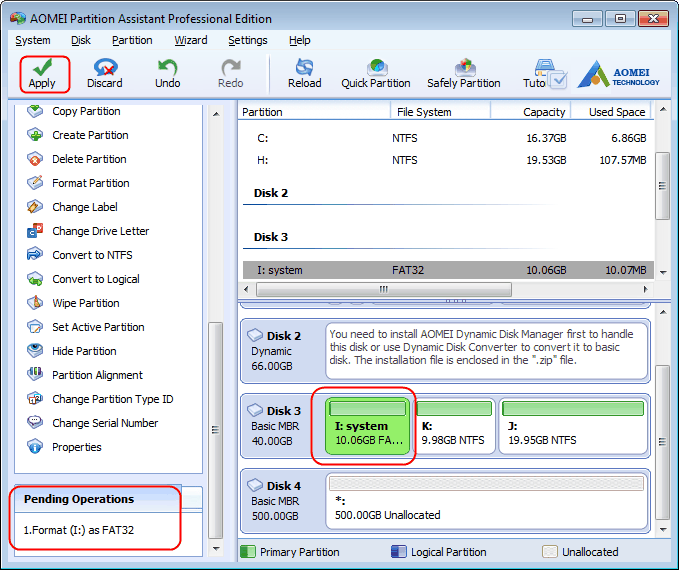This screenshot has height=570, width=679.
Task: Sort by the Used Space column header
Action: pyautogui.click(x=611, y=112)
